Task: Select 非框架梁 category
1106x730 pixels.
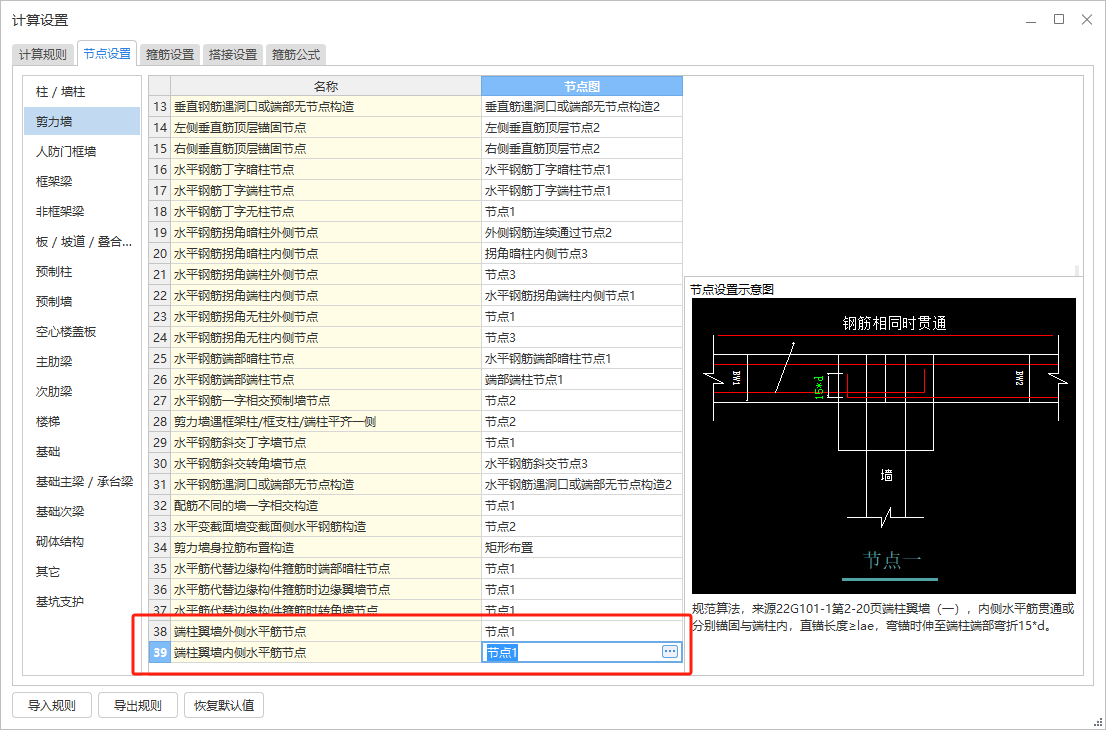Action: (82, 212)
